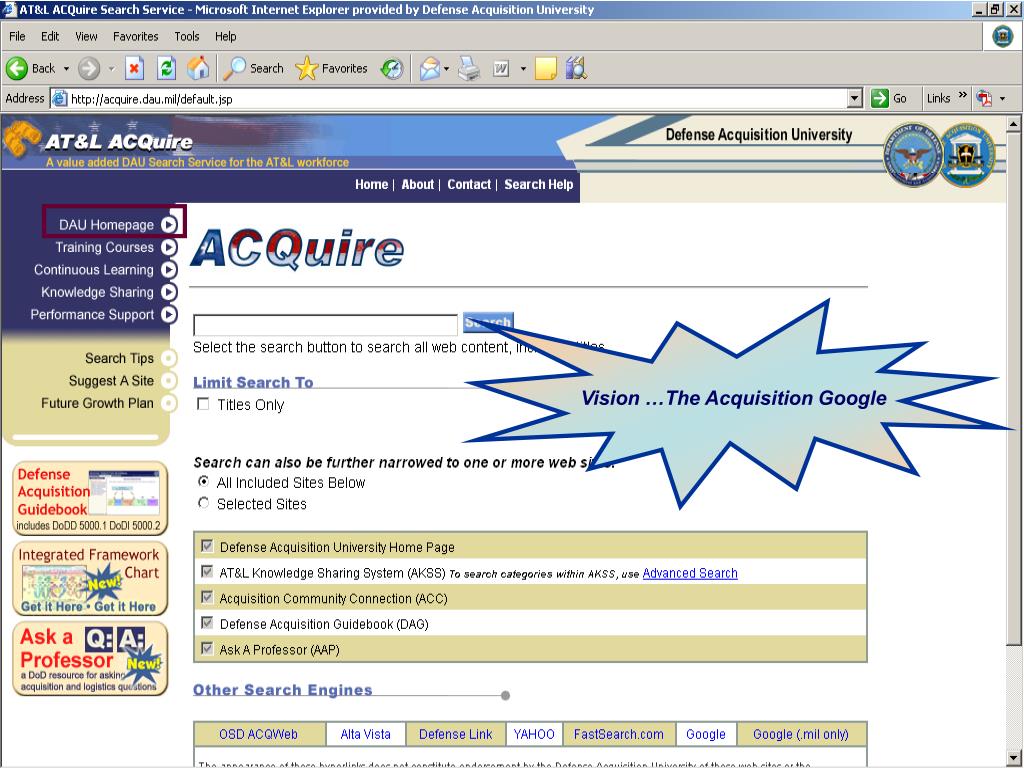Expand the Links toolbar chevron
Viewport: 1024px width, 768px height.
pos(963,95)
